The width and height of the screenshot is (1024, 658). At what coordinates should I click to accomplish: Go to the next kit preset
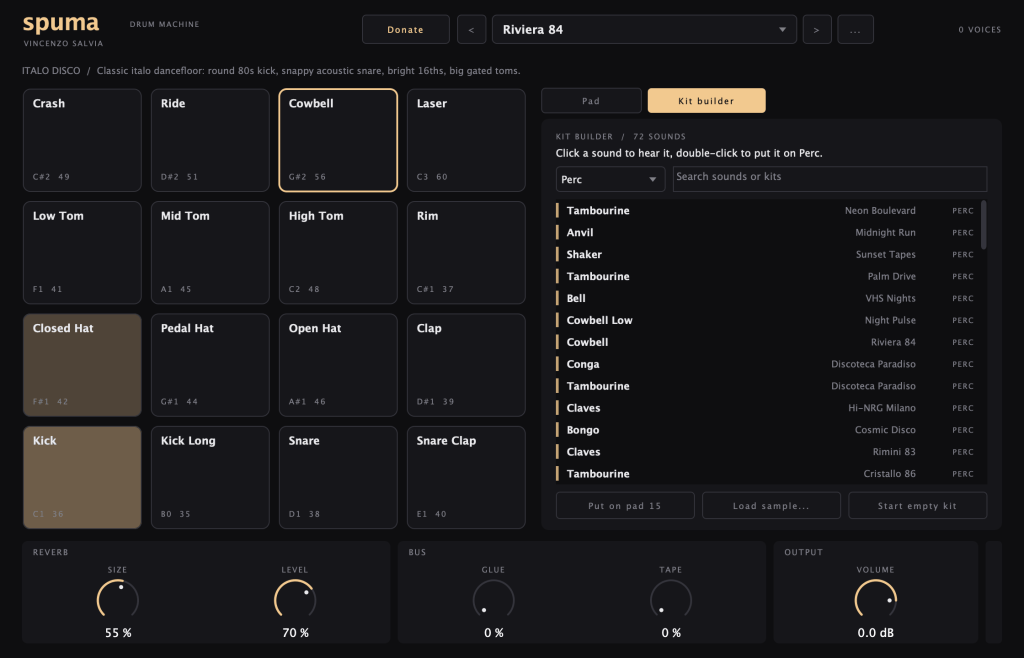pyautogui.click(x=816, y=29)
